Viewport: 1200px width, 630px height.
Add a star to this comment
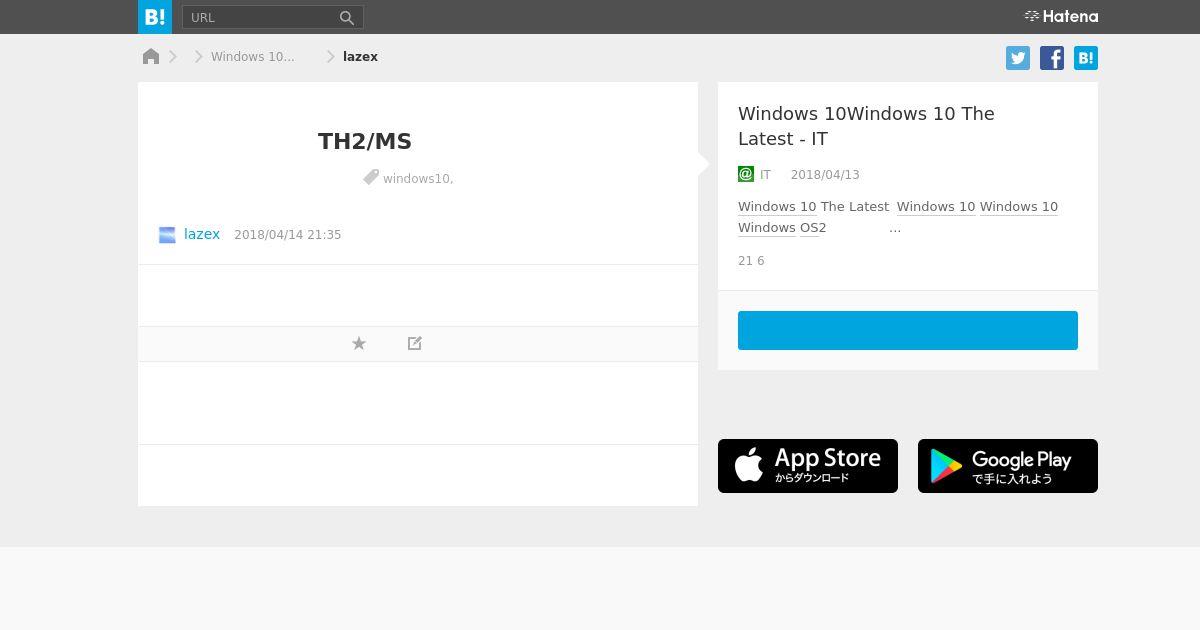pos(359,344)
